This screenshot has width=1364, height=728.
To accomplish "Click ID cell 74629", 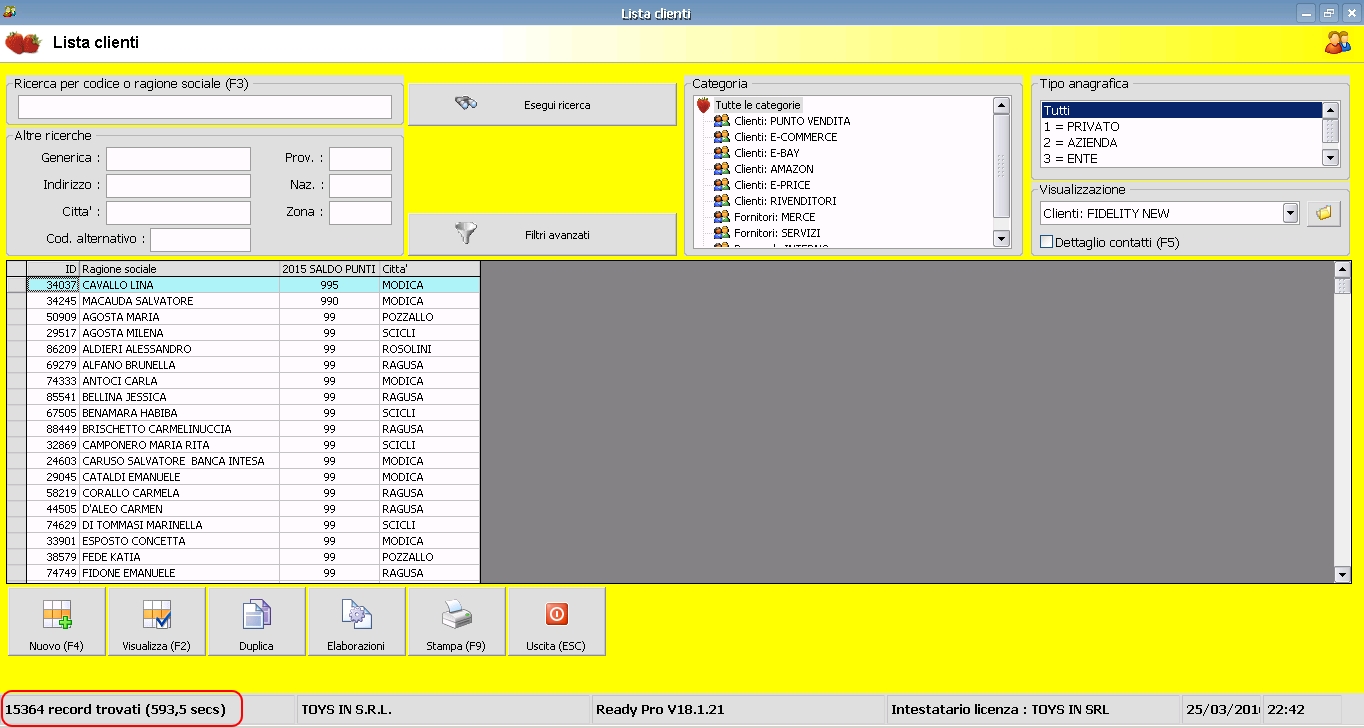I will (53, 525).
